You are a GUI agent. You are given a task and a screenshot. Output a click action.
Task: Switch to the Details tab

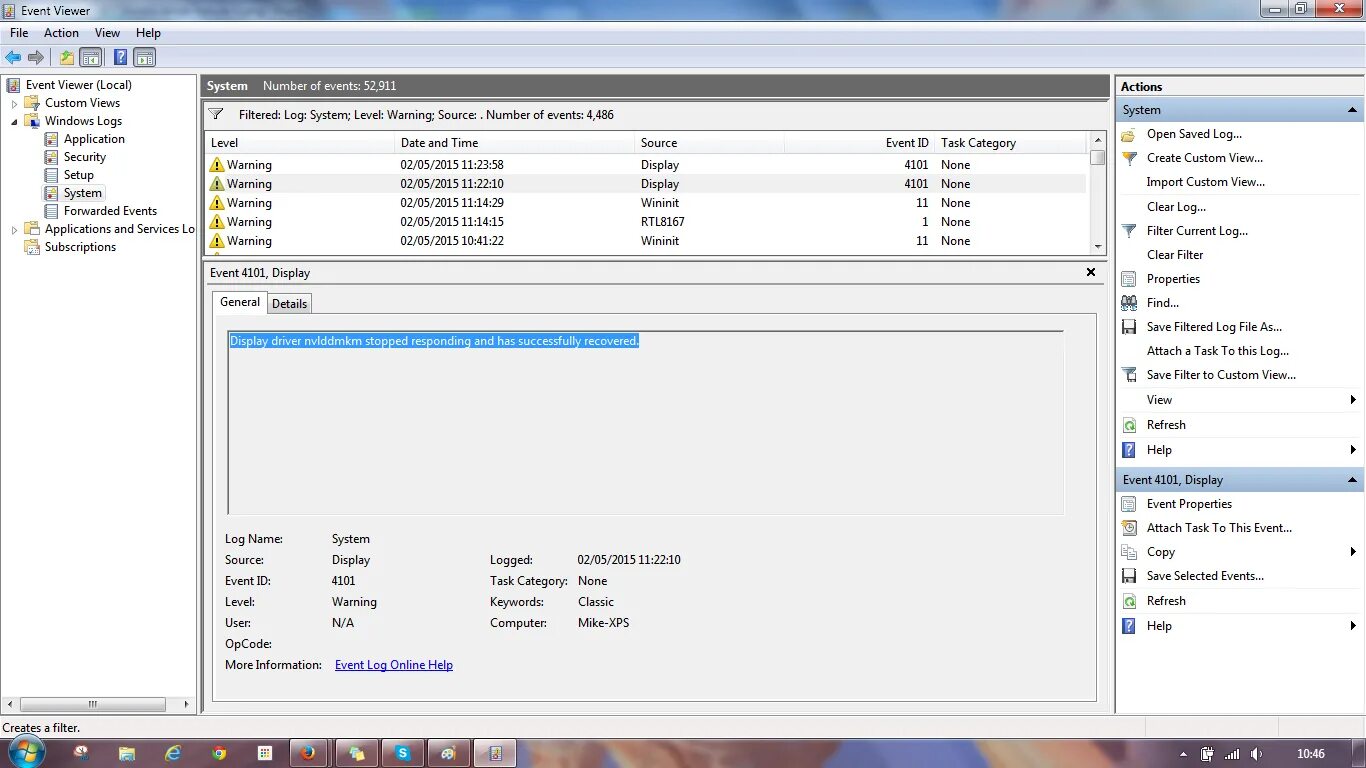tap(290, 303)
